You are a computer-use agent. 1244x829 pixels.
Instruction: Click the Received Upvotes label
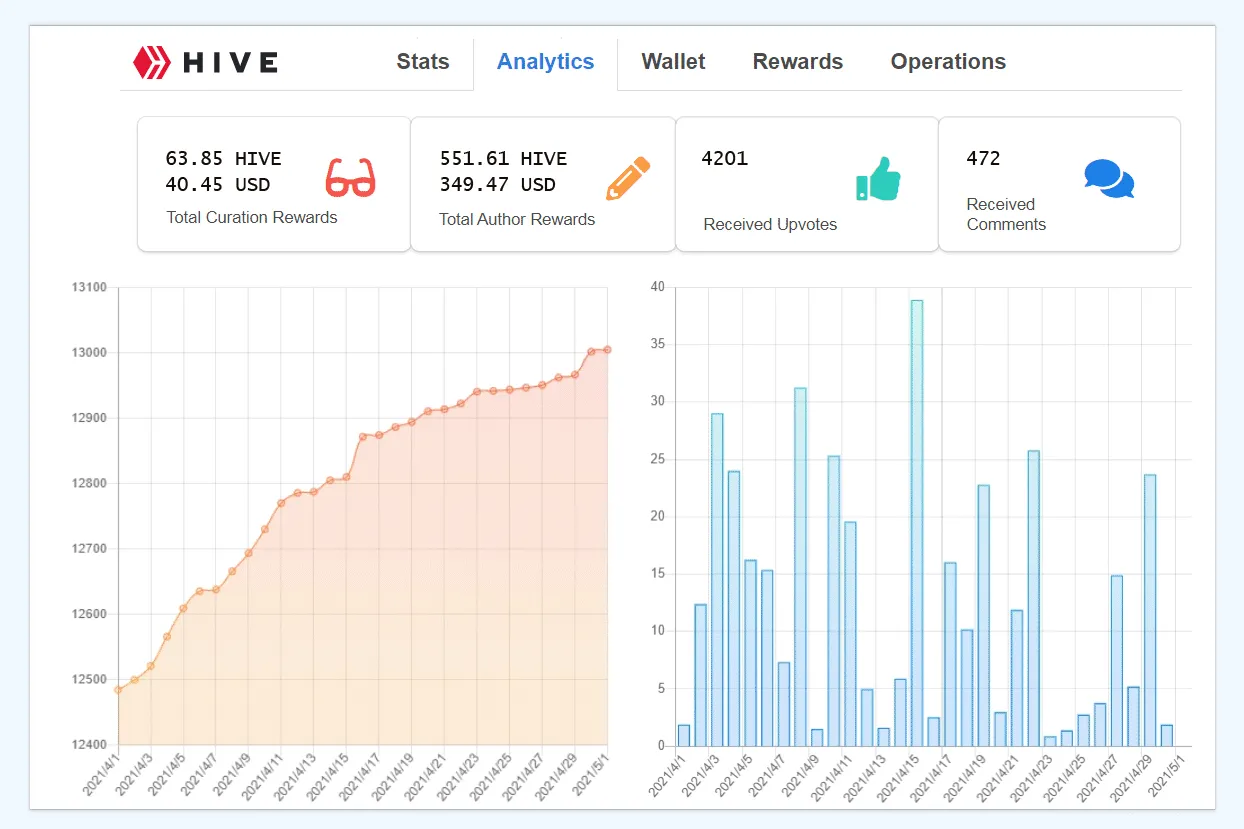770,224
